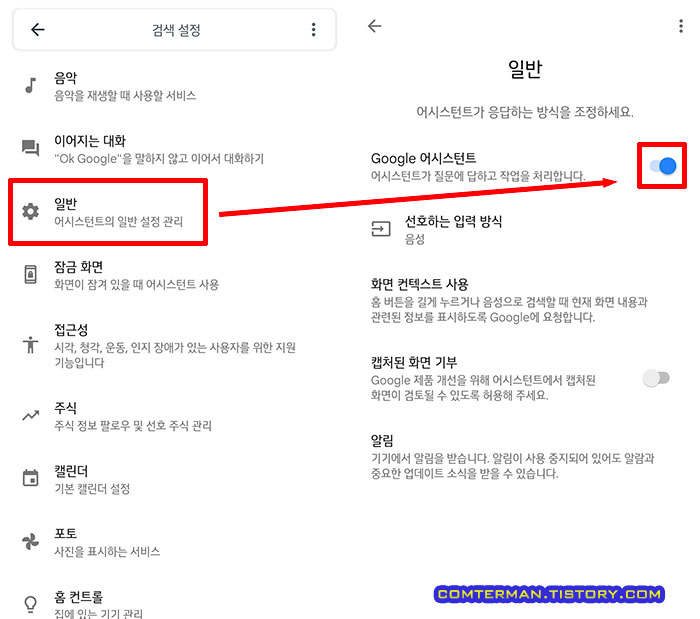This screenshot has width=700, height=619.
Task: Tap the lock screen phone icon
Action: [30, 274]
